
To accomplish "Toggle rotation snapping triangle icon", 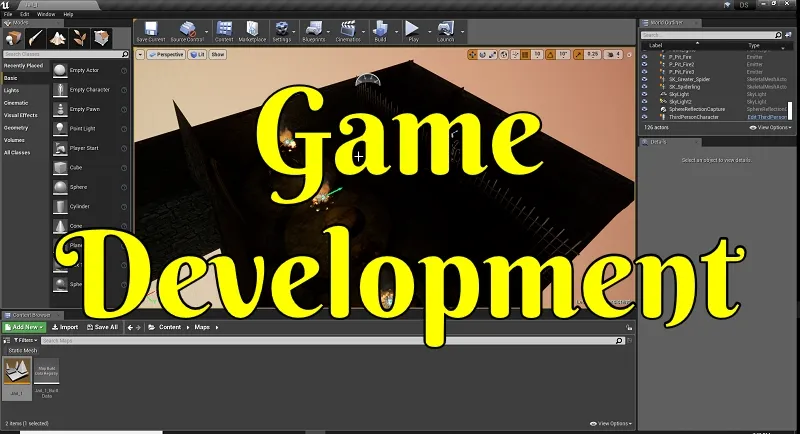I will (x=551, y=55).
